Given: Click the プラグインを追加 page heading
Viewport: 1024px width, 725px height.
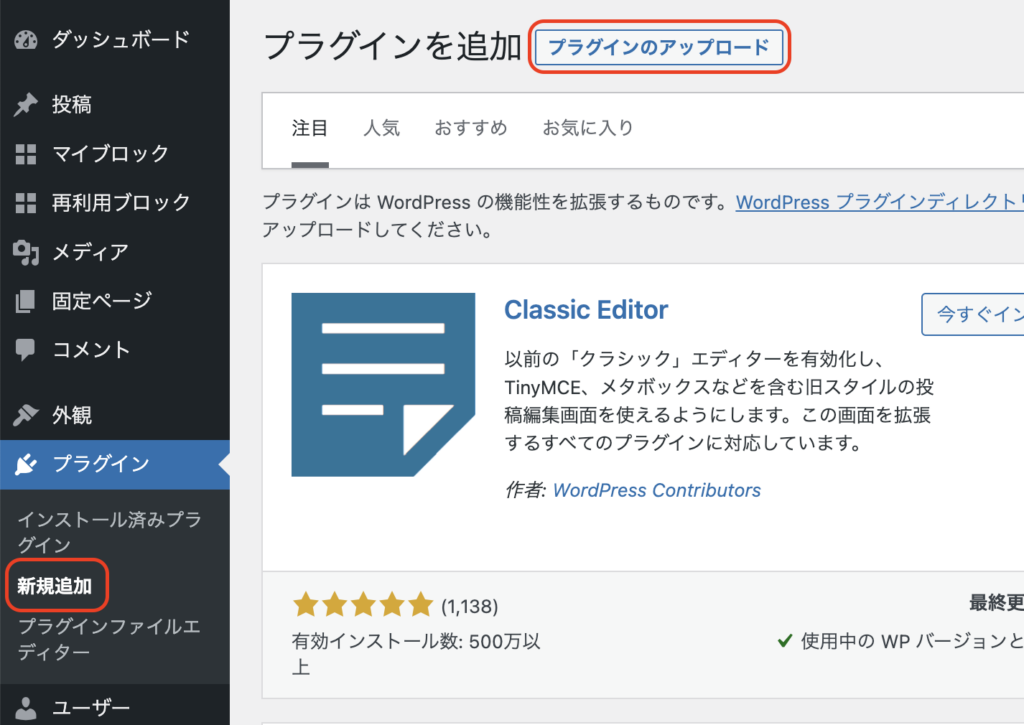Looking at the screenshot, I should pyautogui.click(x=392, y=47).
